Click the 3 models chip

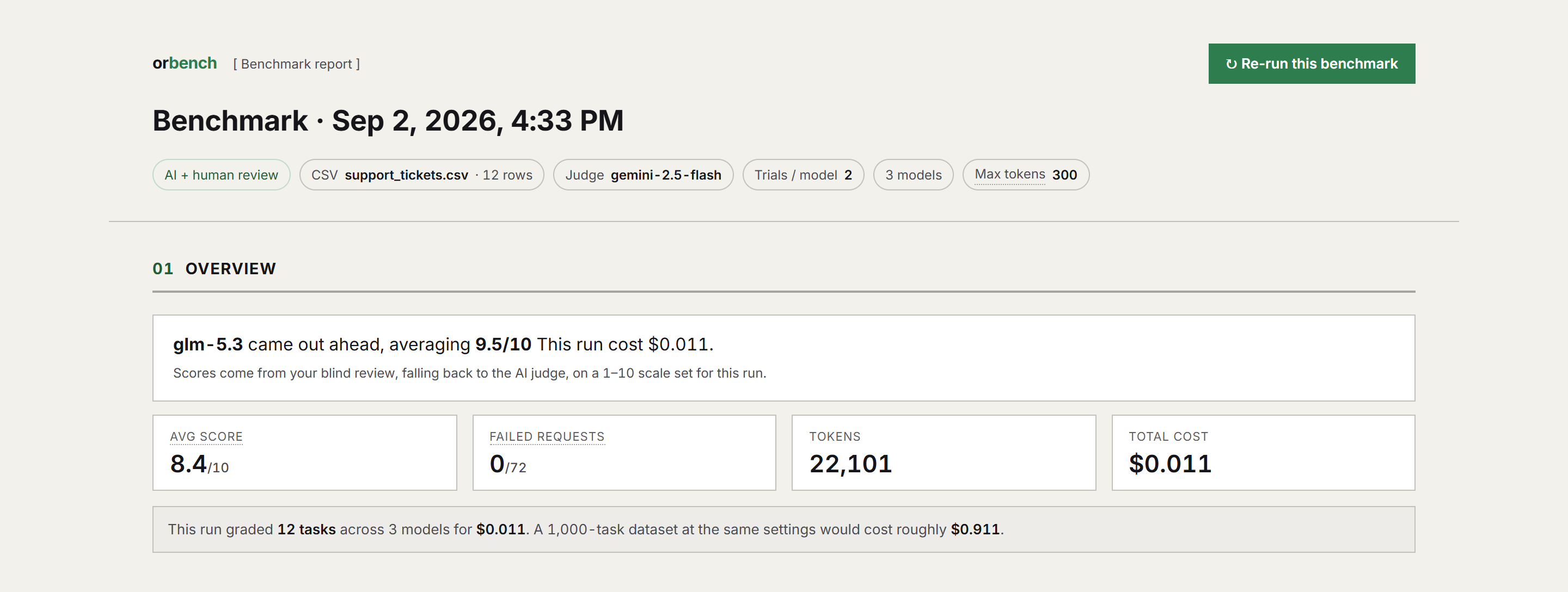click(913, 175)
